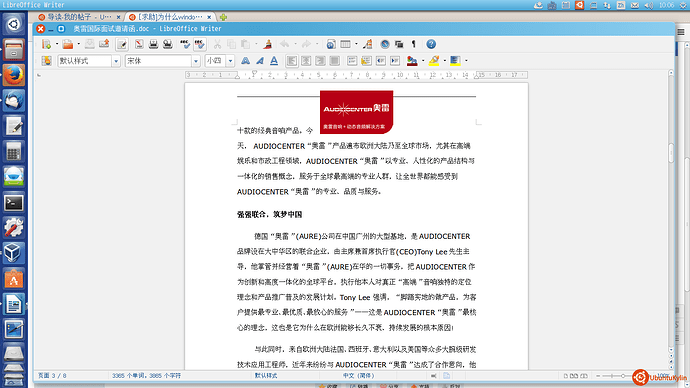Send document as e-mail icon
The image size is (690, 388).
point(104,44)
